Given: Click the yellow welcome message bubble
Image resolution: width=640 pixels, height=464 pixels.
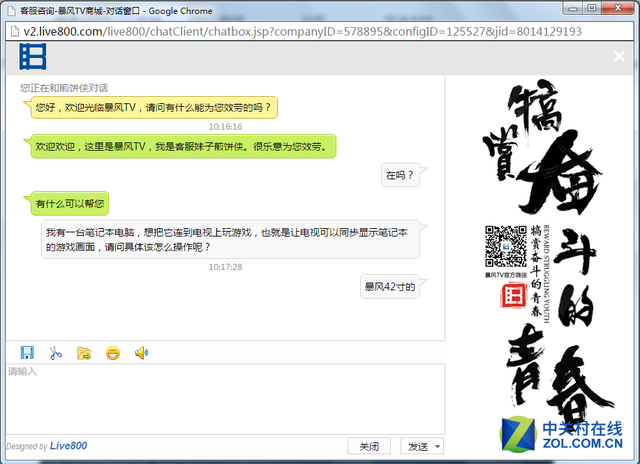Looking at the screenshot, I should point(154,107).
